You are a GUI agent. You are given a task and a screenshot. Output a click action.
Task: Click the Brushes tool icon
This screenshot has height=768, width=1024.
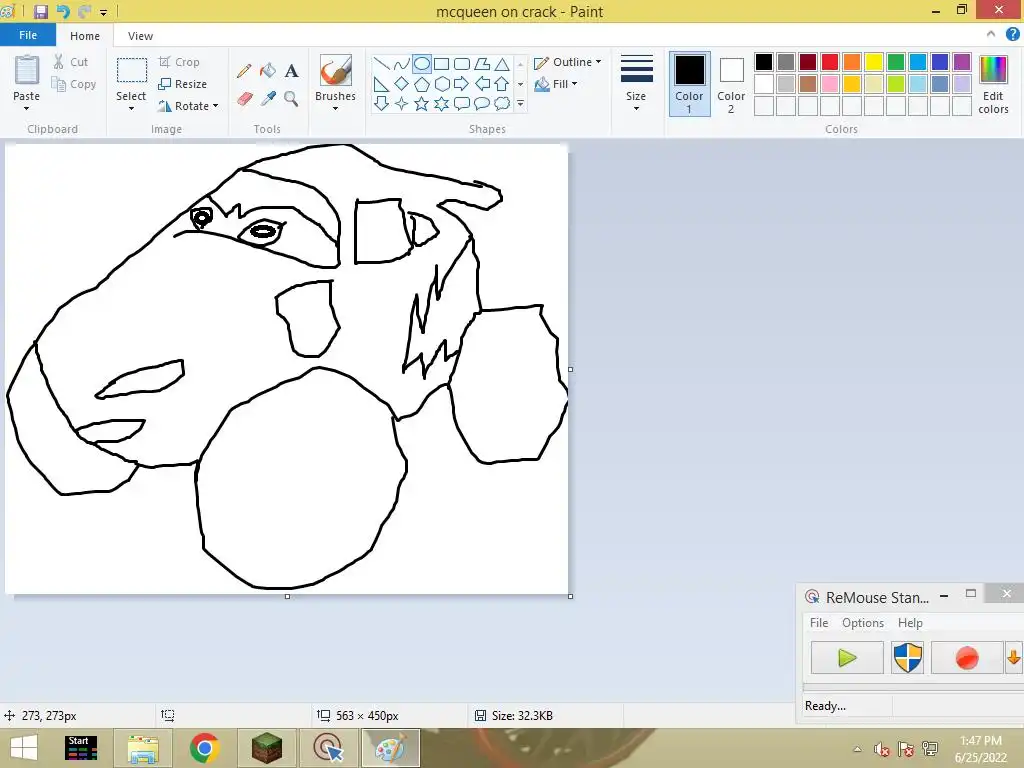336,70
